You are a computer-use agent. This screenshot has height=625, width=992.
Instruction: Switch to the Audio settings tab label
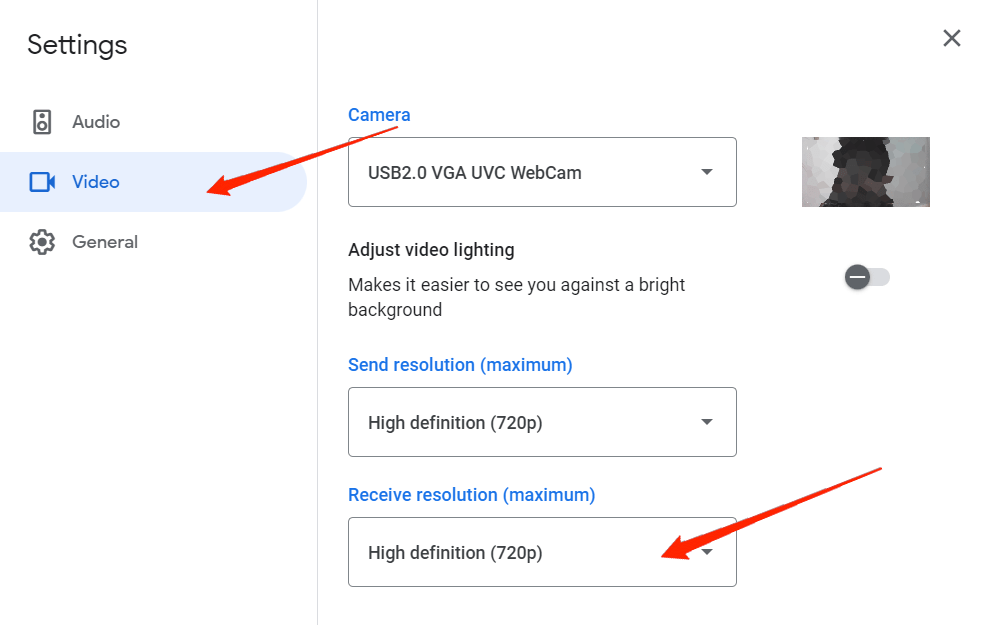(96, 122)
